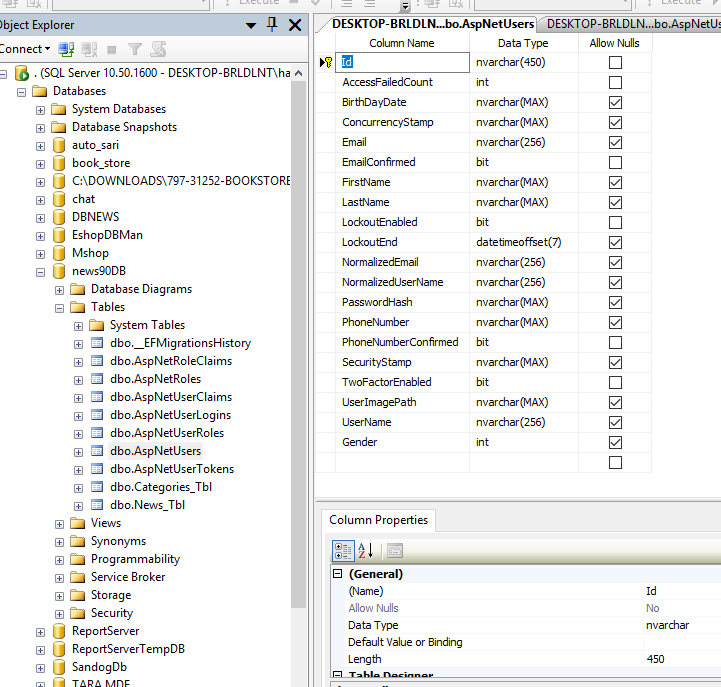This screenshot has height=687, width=721.
Task: Select dbo.__EFMigrationsHistory table
Action: tap(181, 343)
